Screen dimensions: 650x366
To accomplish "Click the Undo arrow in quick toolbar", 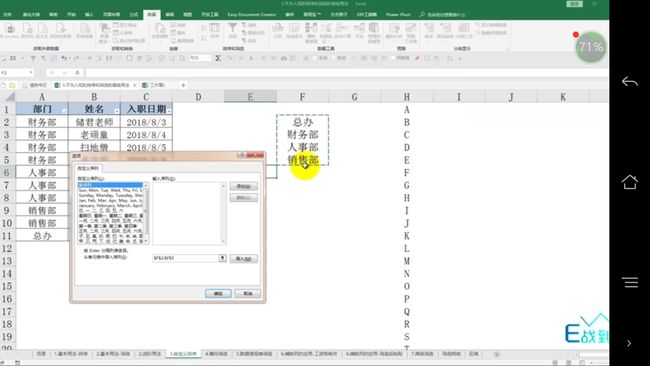I will [64, 58].
